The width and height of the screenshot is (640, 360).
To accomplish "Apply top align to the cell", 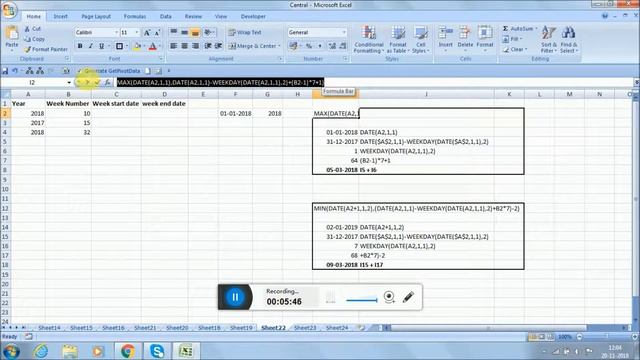I will coord(174,32).
